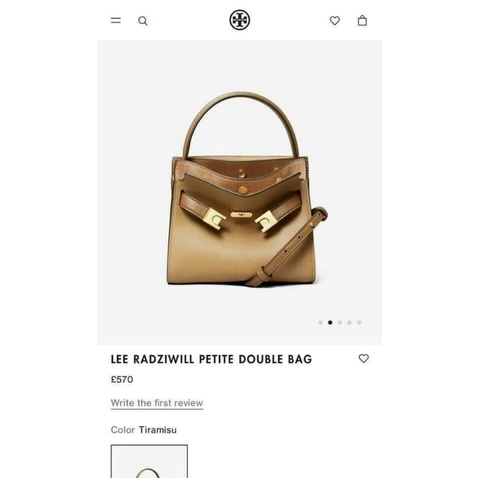Screen dimensions: 478x478
Task: Click the Color Tiramisu label
Action: 144,430
